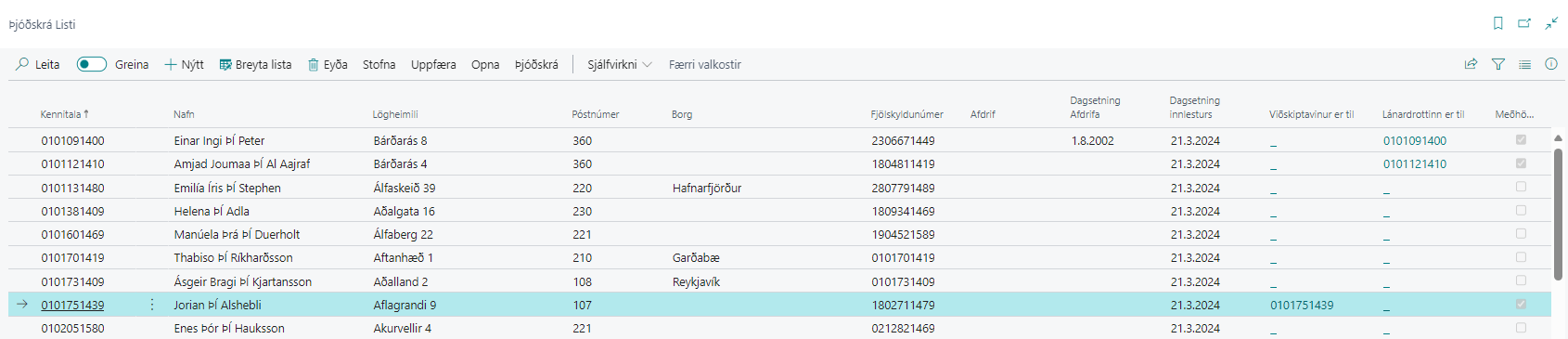Select the Uppfæra menu item
Screen dimensions: 1568x339
pos(433,64)
